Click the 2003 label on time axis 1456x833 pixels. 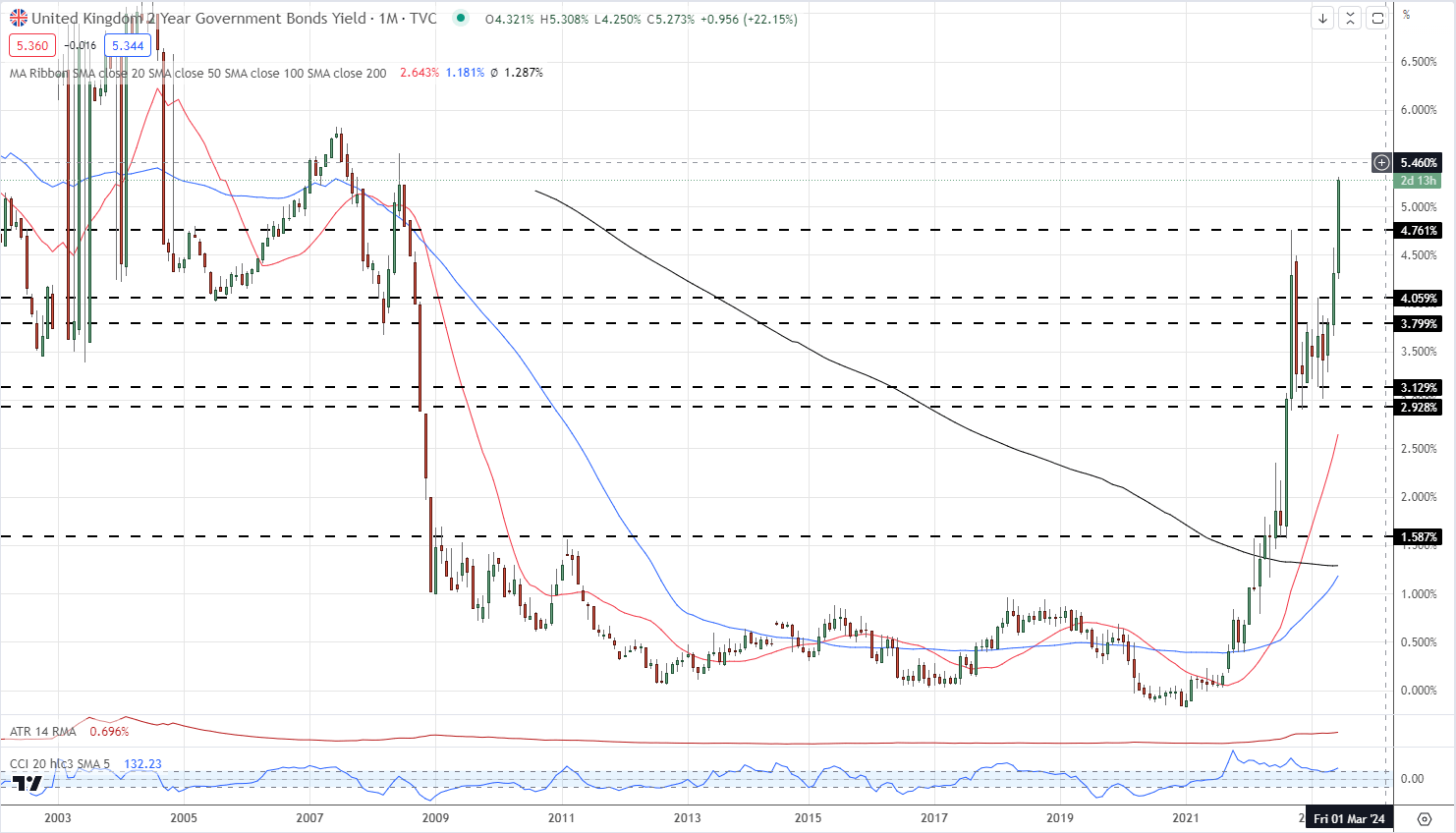58,818
